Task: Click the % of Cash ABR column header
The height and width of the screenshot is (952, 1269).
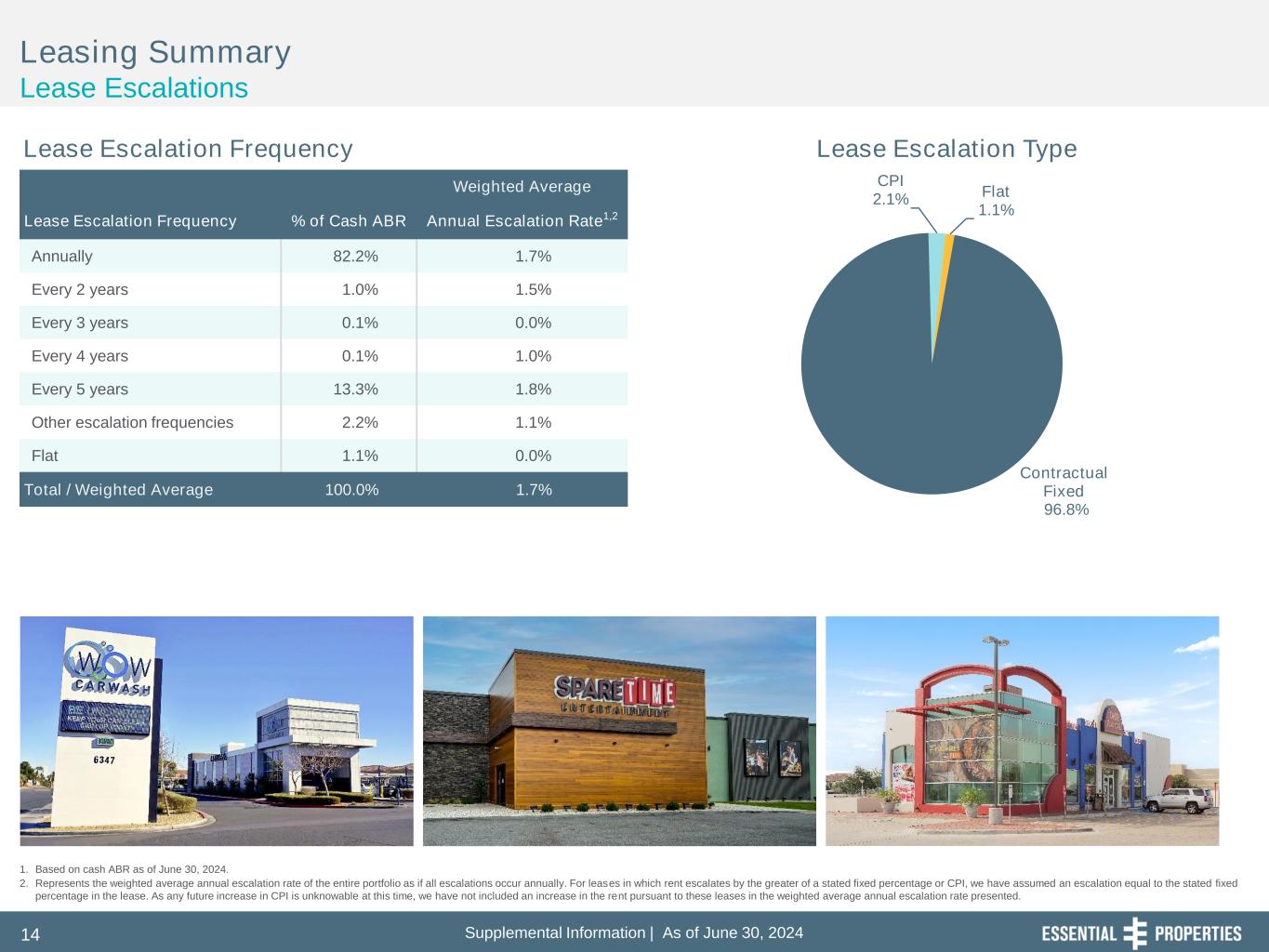Action: point(349,221)
